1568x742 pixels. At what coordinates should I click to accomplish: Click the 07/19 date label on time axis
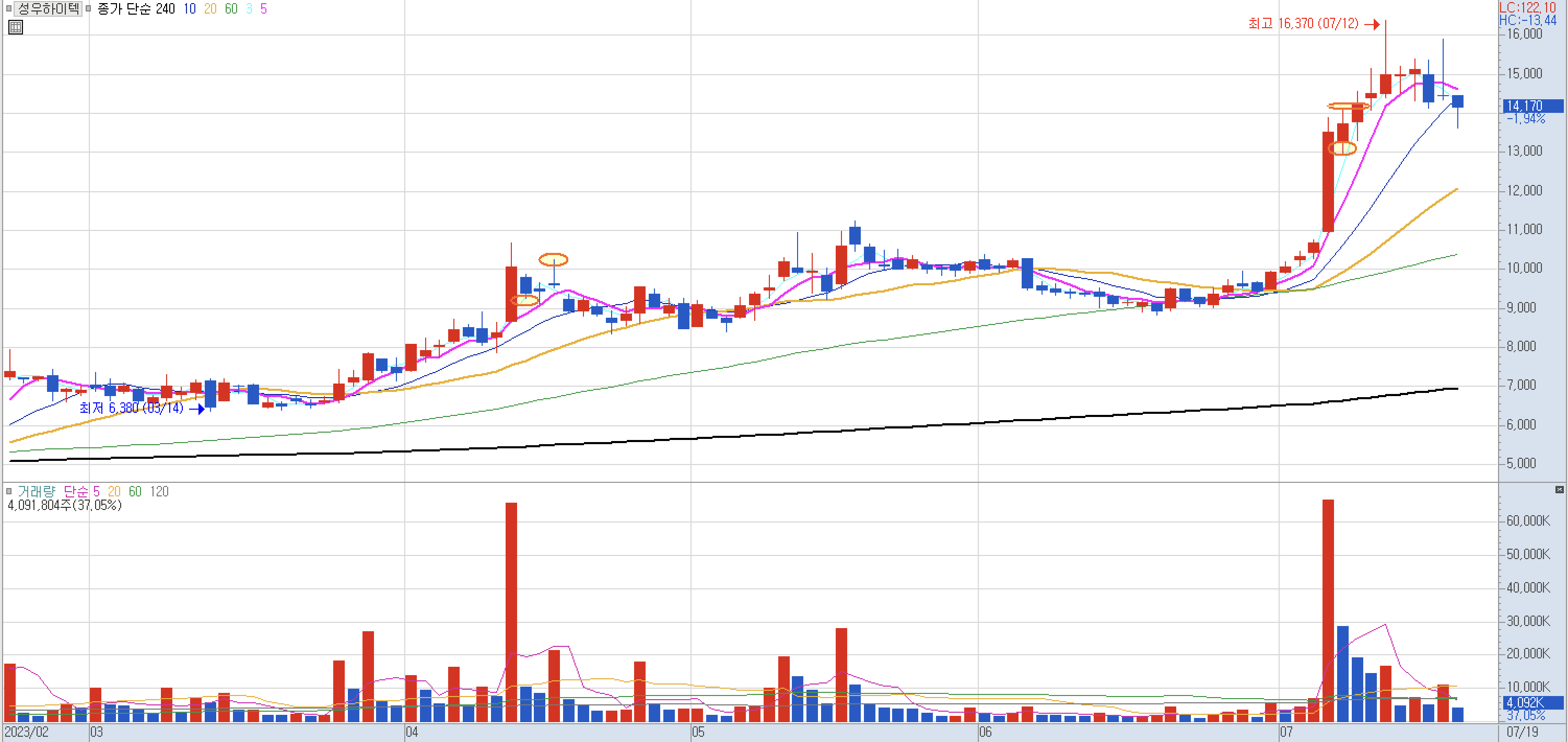coord(1522,732)
